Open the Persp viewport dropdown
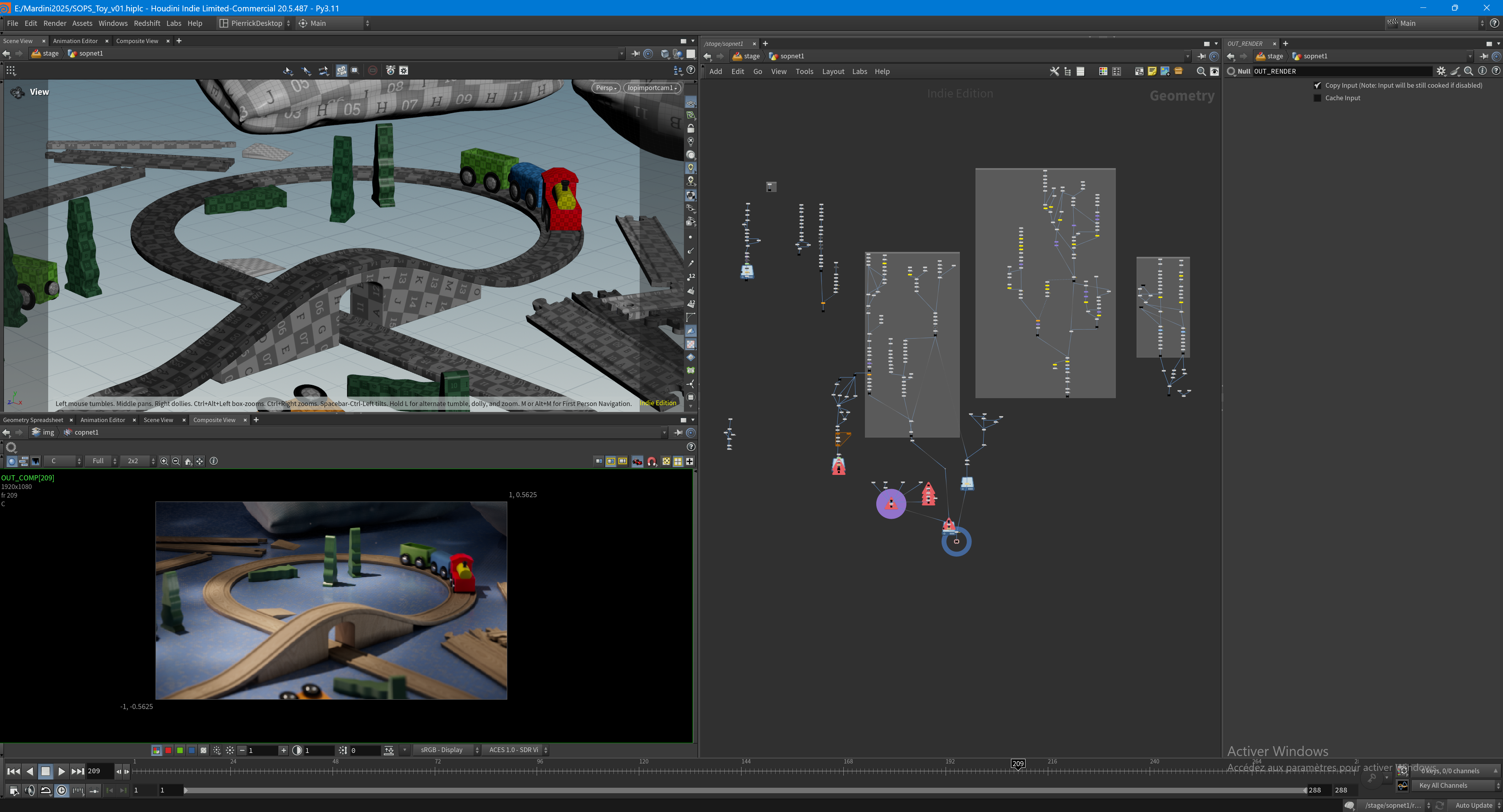 click(x=606, y=87)
